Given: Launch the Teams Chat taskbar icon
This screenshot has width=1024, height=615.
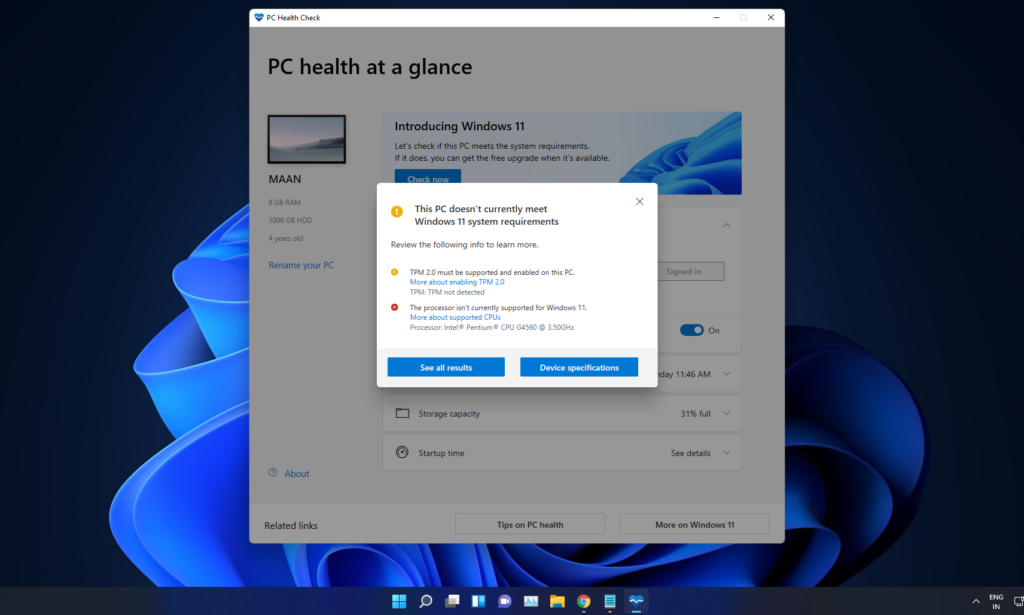Looking at the screenshot, I should (505, 601).
